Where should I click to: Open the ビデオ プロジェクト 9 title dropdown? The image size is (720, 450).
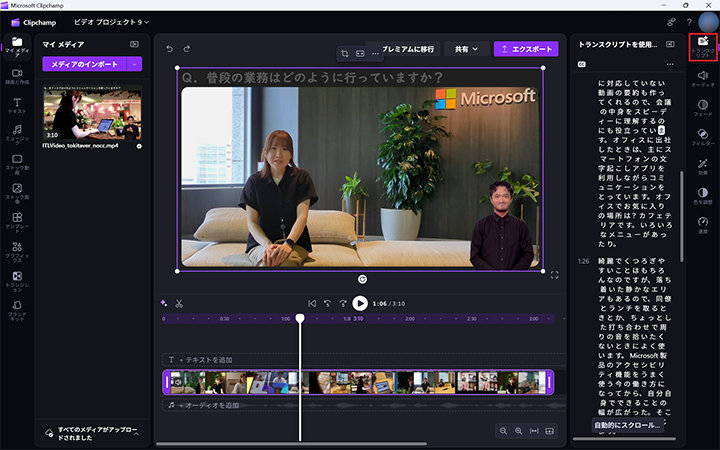point(112,22)
